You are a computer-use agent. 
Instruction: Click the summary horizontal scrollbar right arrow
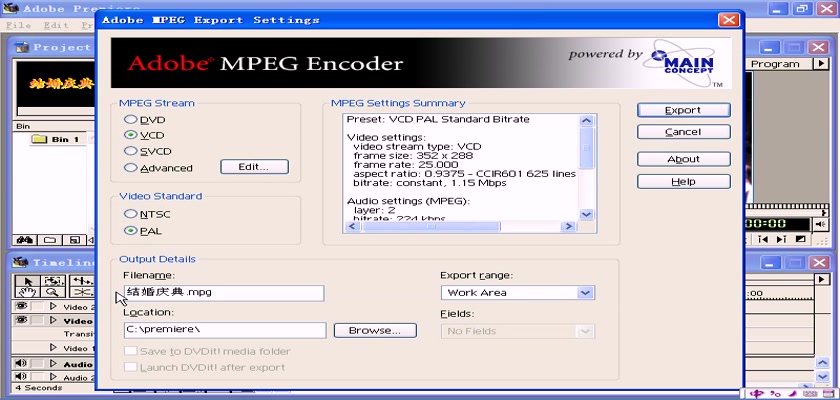click(x=568, y=227)
